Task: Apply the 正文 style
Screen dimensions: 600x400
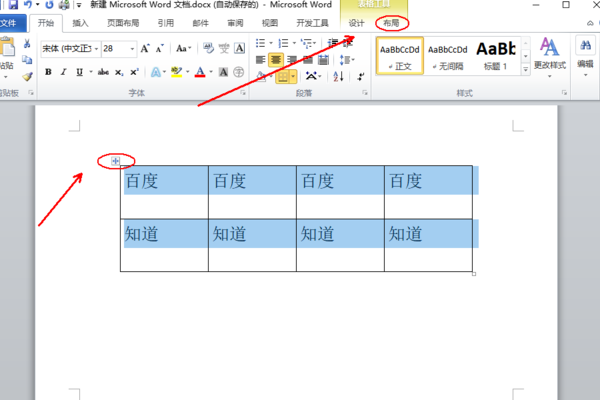Action: tap(400, 56)
